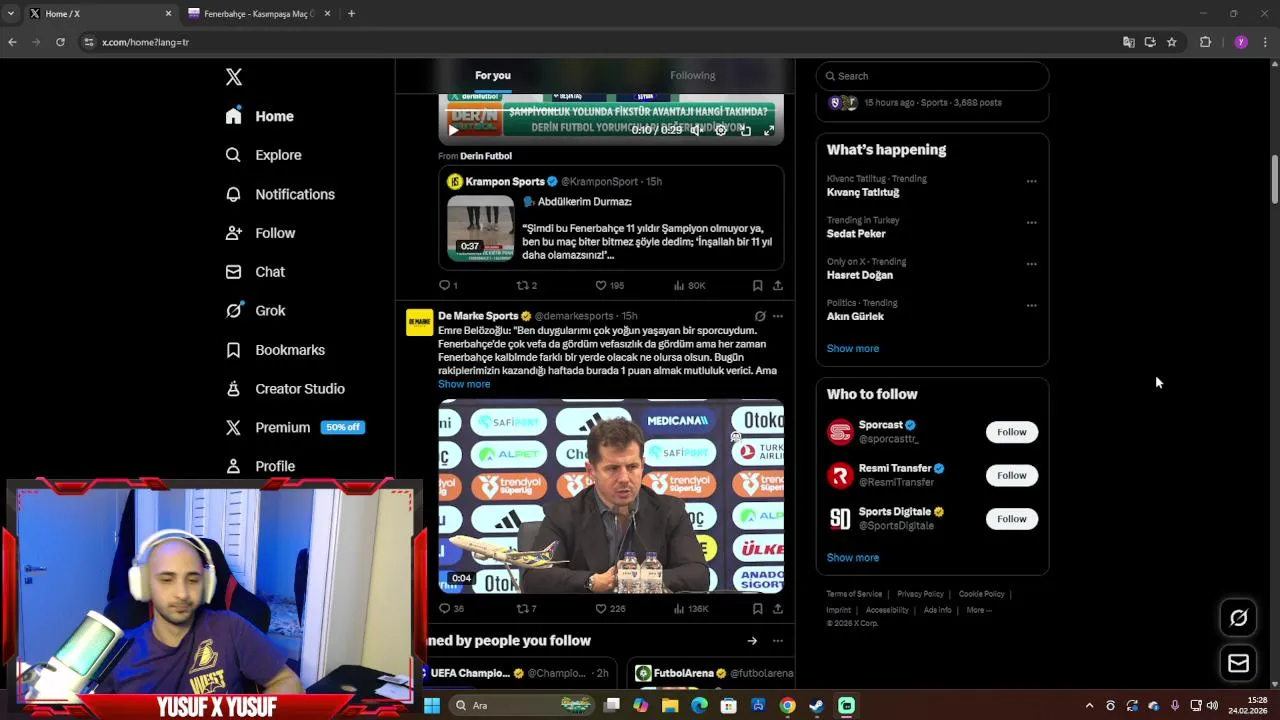View analytics for the 80K views post
This screenshot has width=1280, height=720.
tap(689, 285)
